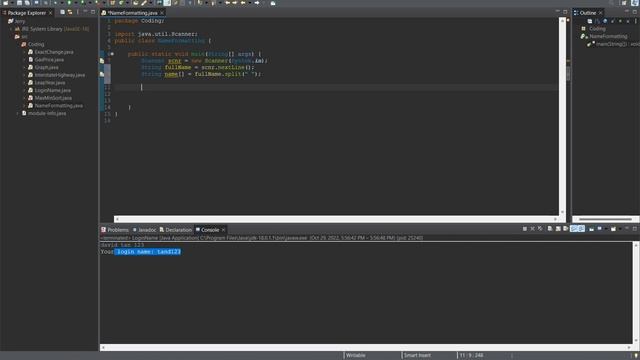Click the warning marker beside the Scanner line

pyautogui.click(x=102, y=61)
